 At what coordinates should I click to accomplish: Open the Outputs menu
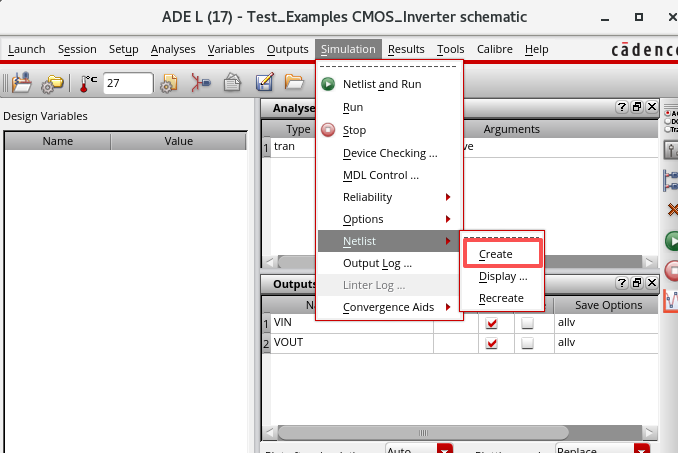click(x=288, y=49)
